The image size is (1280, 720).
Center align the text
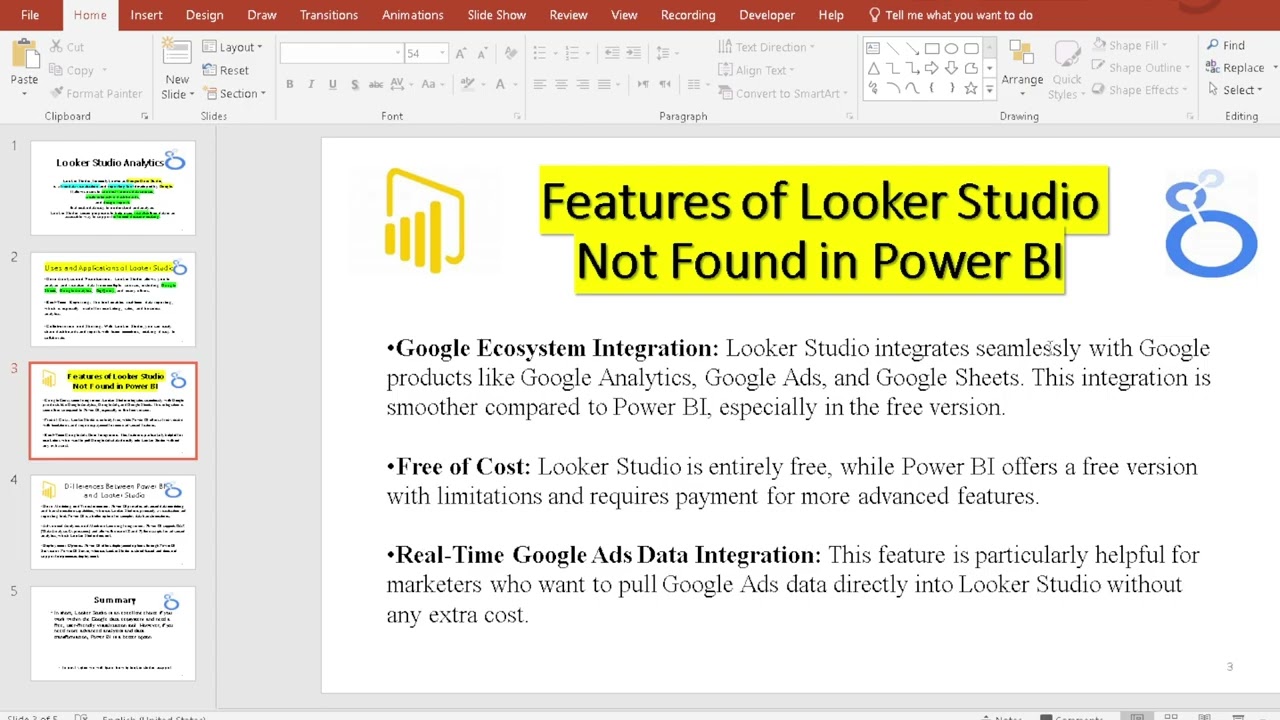(x=561, y=85)
